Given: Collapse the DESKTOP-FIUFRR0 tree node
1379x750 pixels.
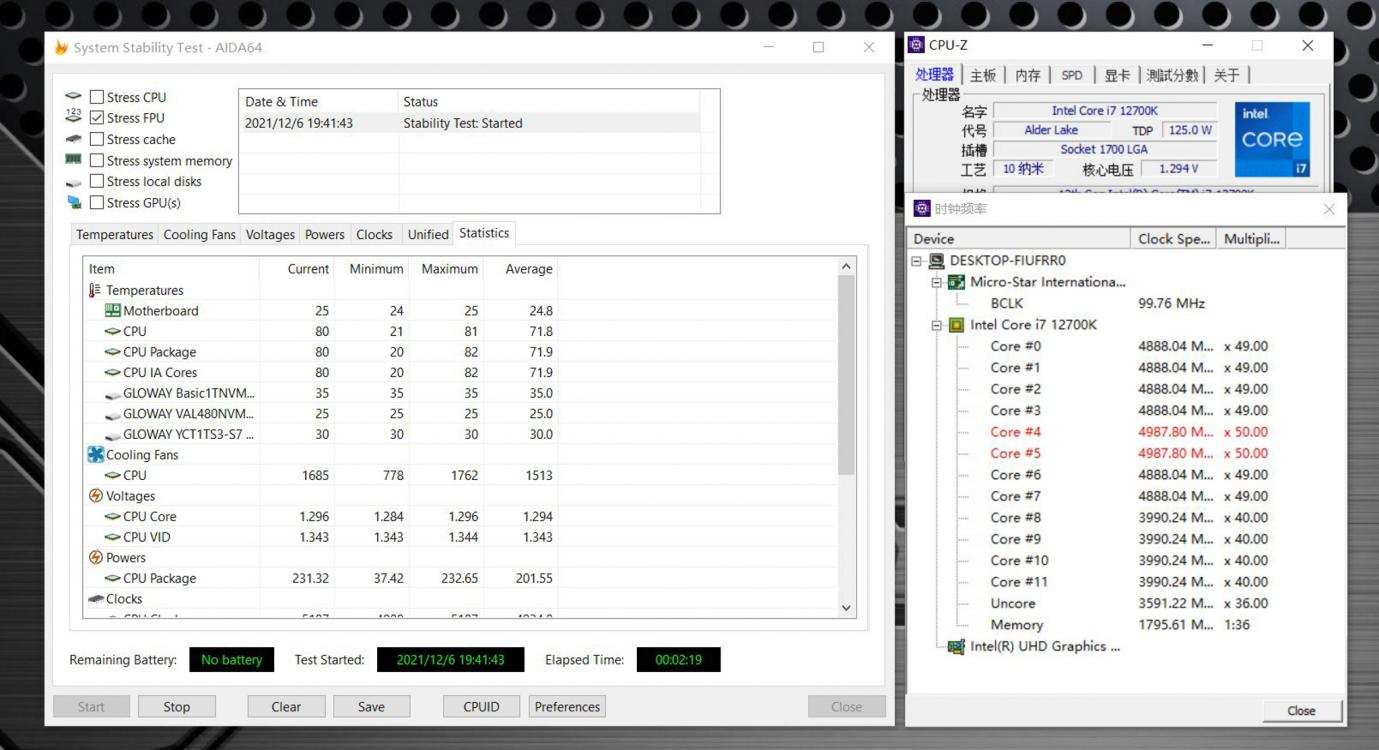Looking at the screenshot, I should pos(917,261).
